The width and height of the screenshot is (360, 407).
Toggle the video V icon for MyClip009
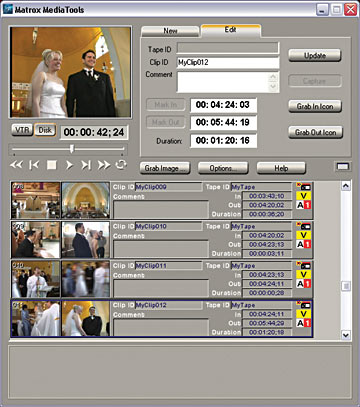(x=303, y=196)
